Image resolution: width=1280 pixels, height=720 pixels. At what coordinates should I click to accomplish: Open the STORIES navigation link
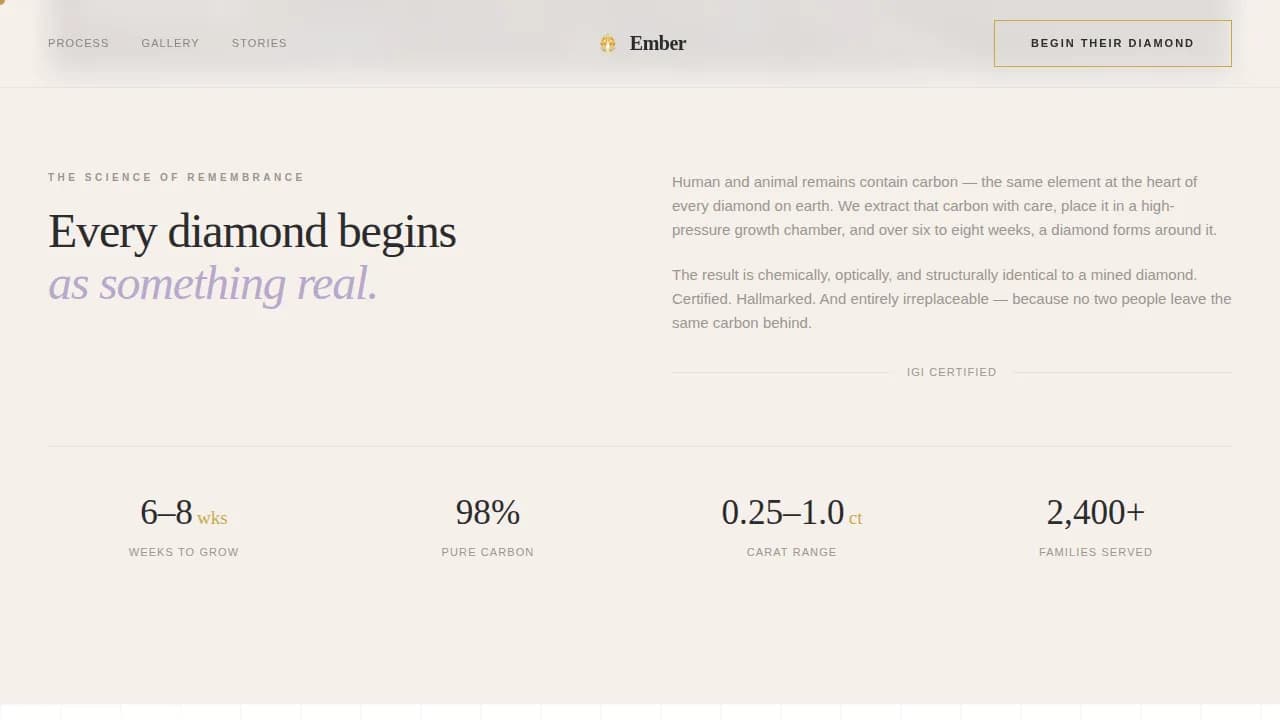[x=259, y=43]
